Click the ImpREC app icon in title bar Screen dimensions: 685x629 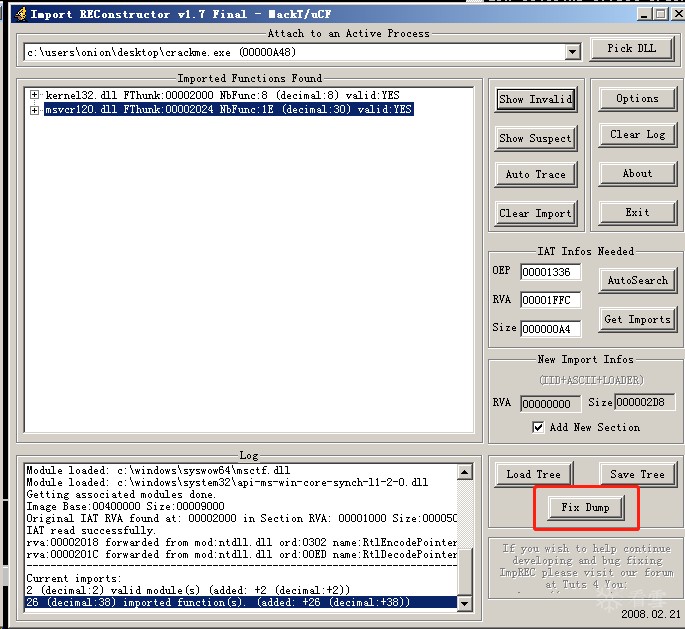(21, 14)
